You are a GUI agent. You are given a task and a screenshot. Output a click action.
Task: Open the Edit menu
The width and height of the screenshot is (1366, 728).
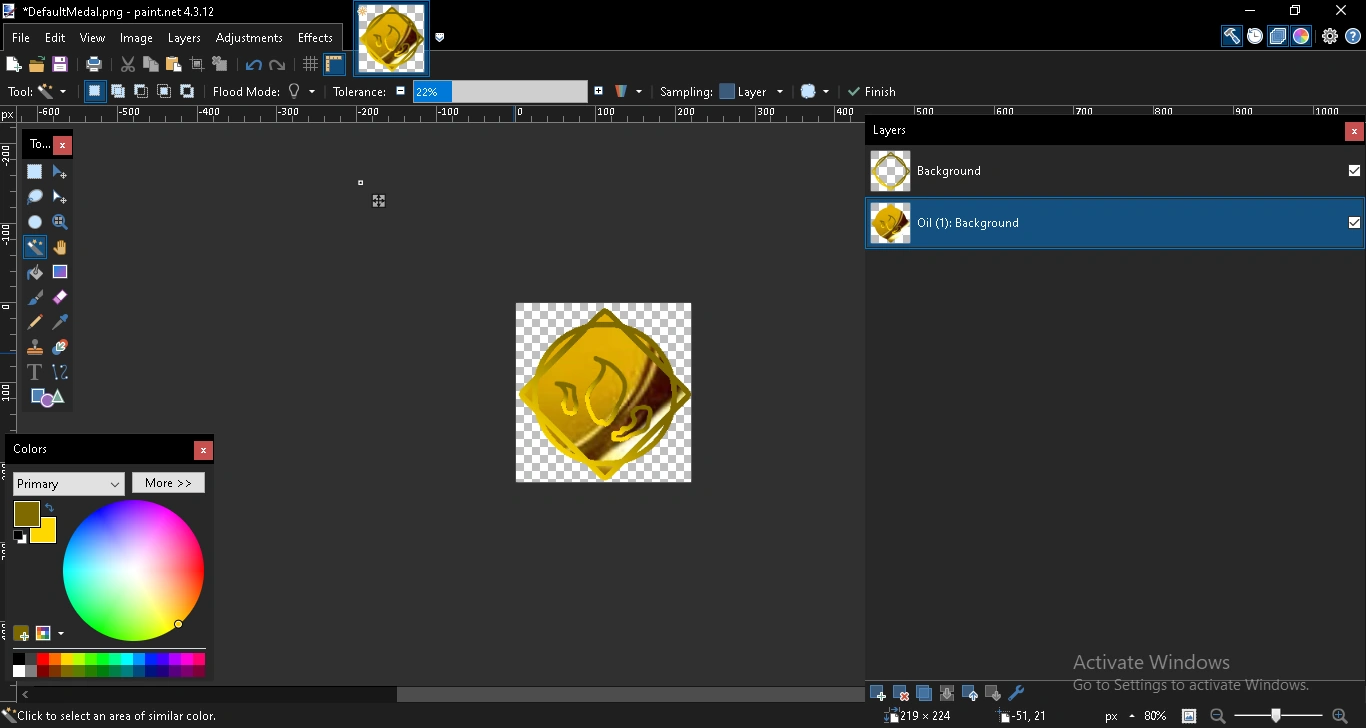55,38
